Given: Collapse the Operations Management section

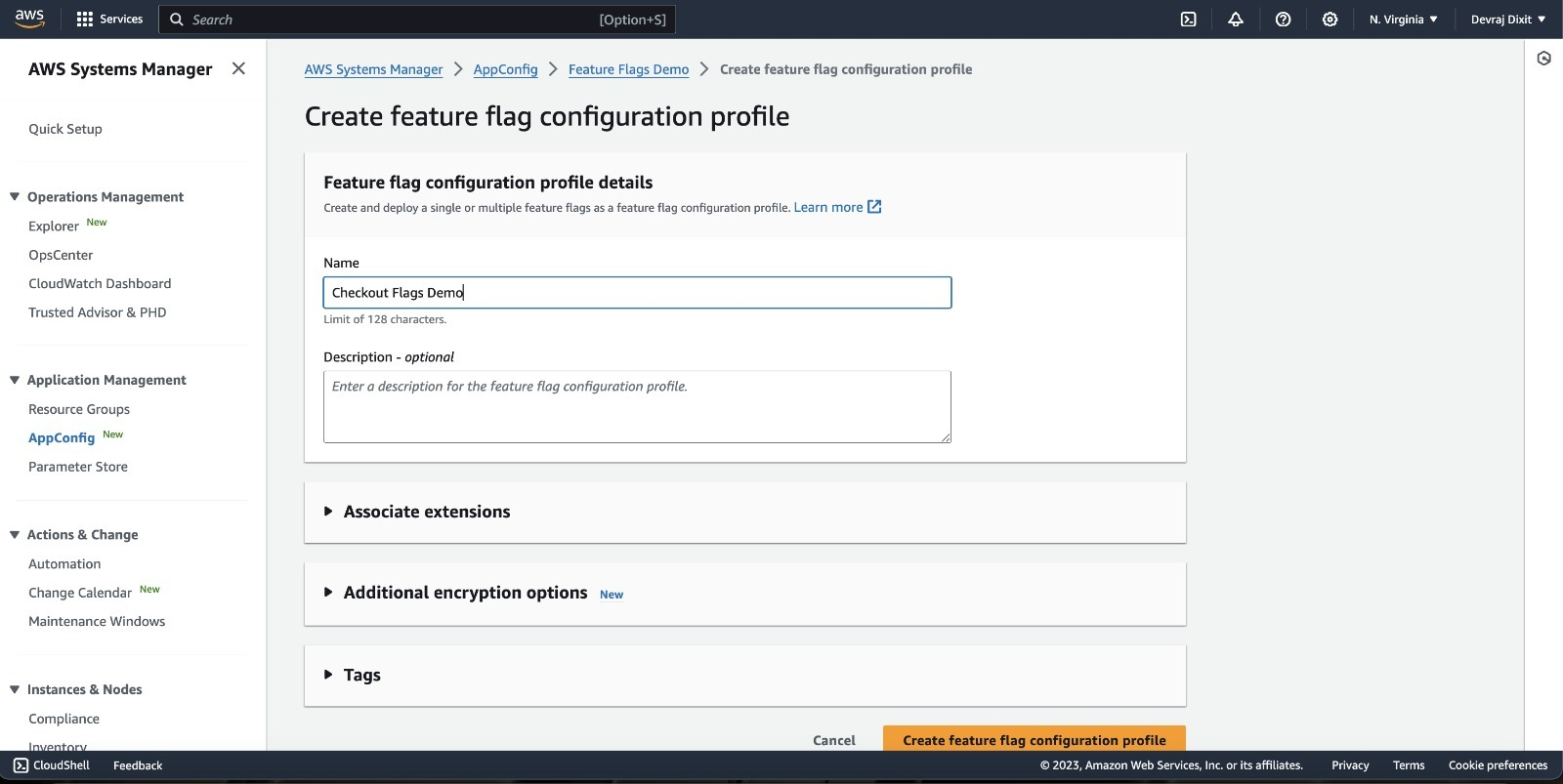Looking at the screenshot, I should [15, 196].
